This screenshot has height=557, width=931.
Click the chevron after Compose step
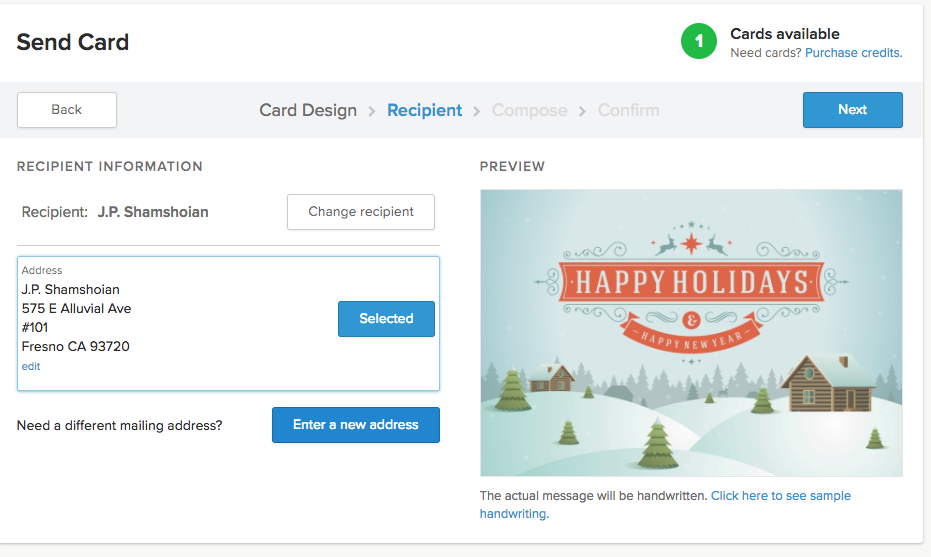tap(582, 111)
